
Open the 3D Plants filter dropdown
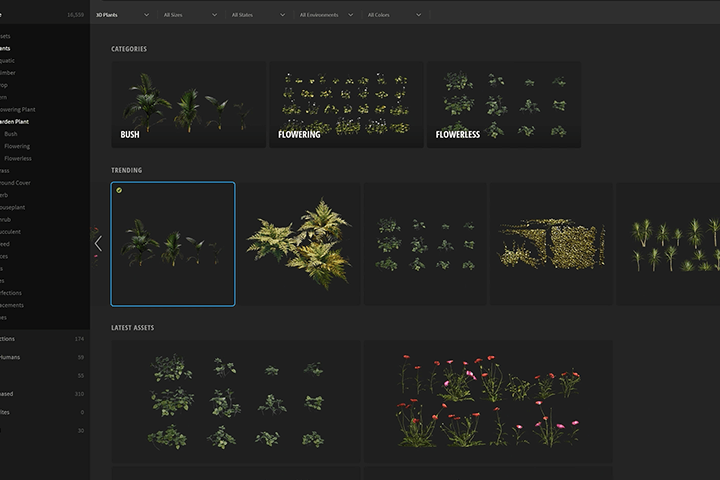coord(122,15)
